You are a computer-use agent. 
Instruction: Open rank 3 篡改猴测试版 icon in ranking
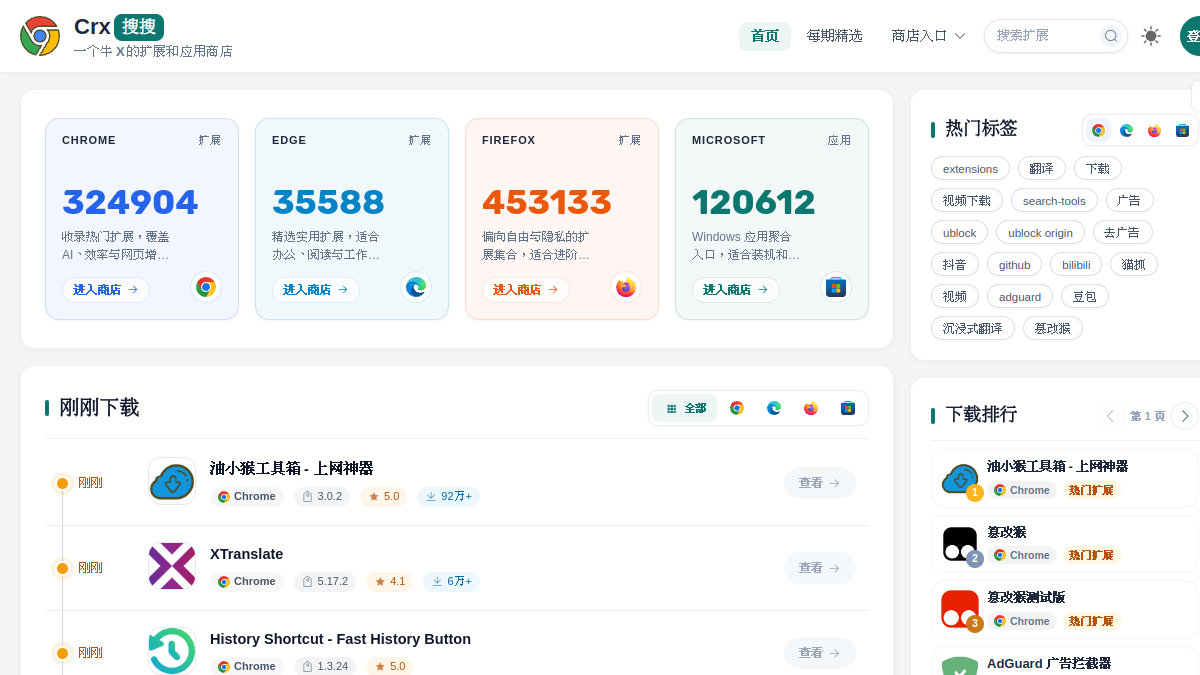(x=960, y=610)
